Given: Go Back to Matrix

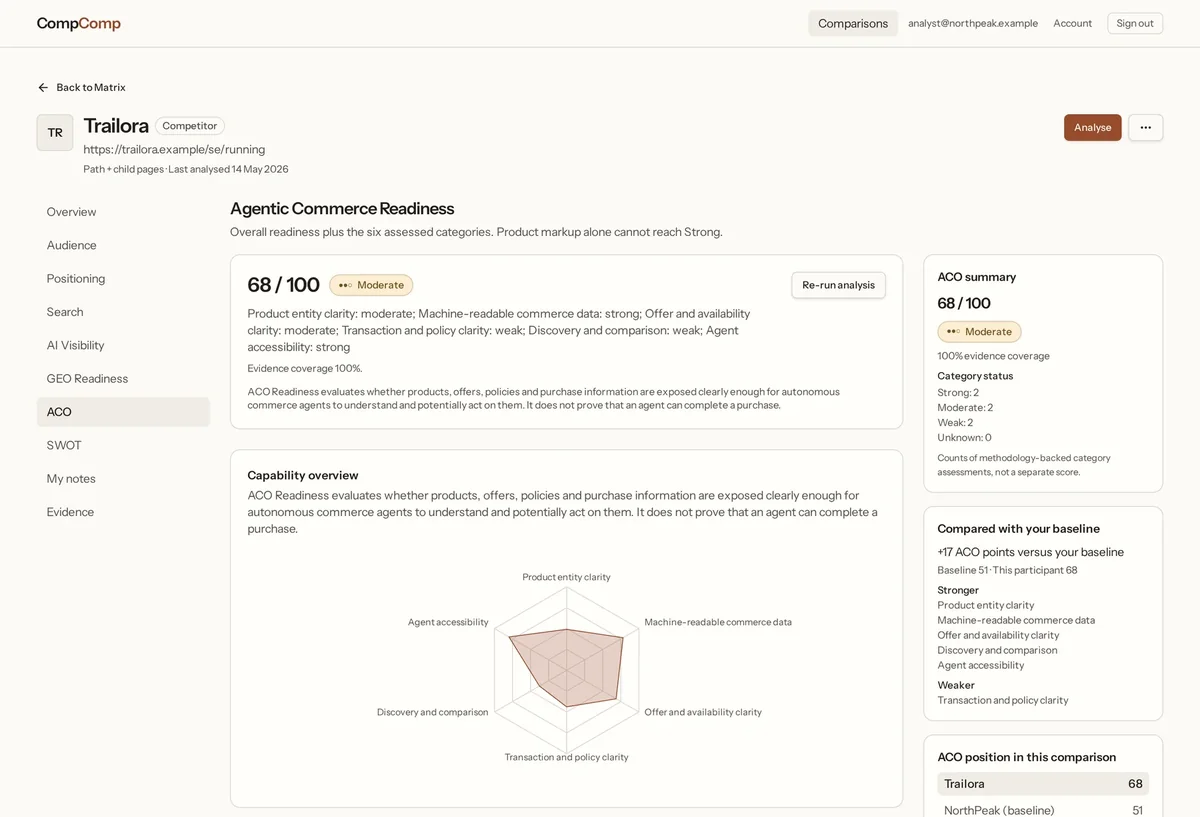Looking at the screenshot, I should click(x=82, y=87).
